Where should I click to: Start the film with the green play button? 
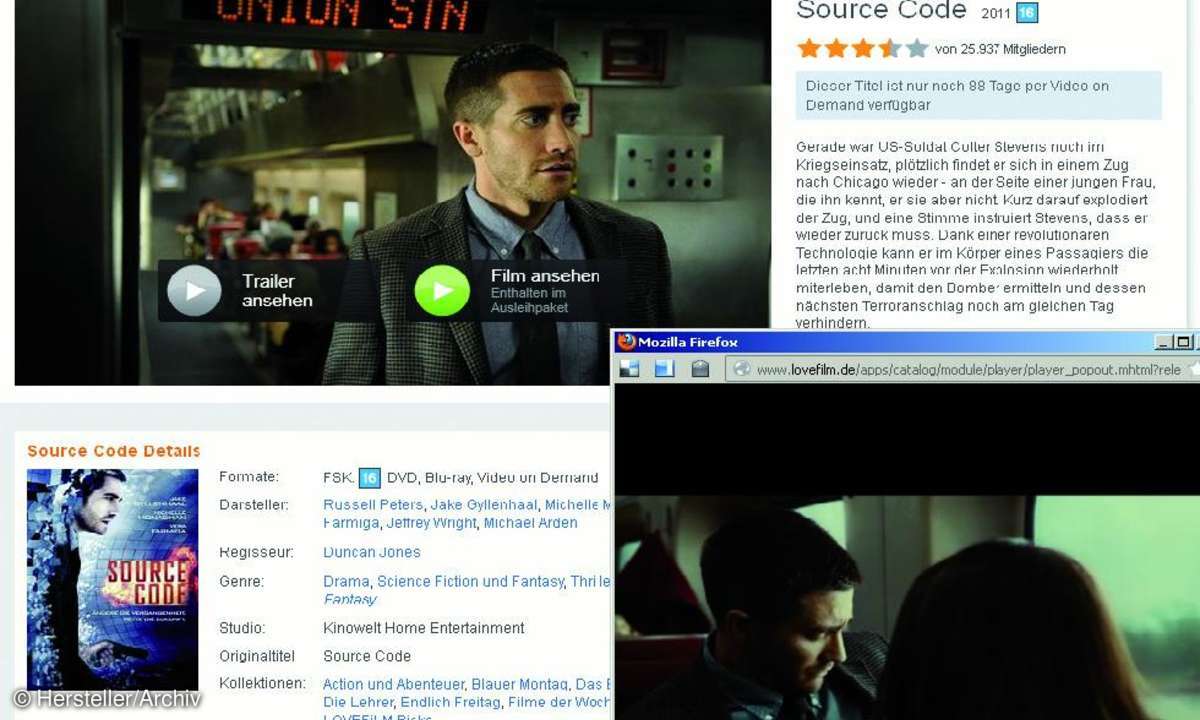(442, 291)
